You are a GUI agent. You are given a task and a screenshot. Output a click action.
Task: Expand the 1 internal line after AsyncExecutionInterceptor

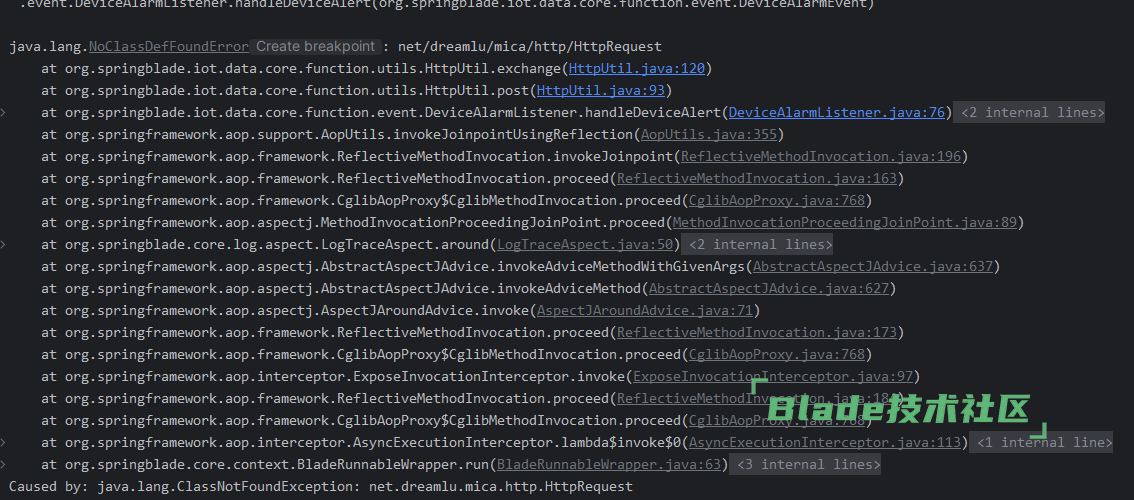pos(1039,443)
